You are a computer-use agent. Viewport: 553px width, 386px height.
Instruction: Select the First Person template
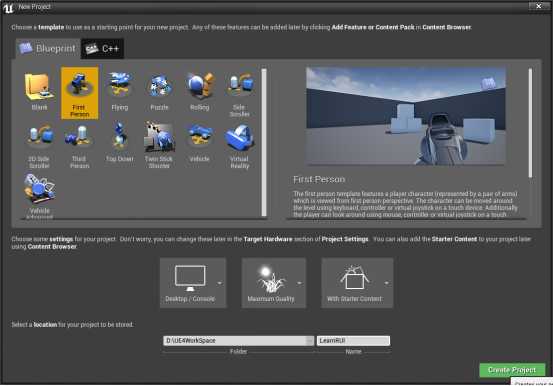coord(80,93)
